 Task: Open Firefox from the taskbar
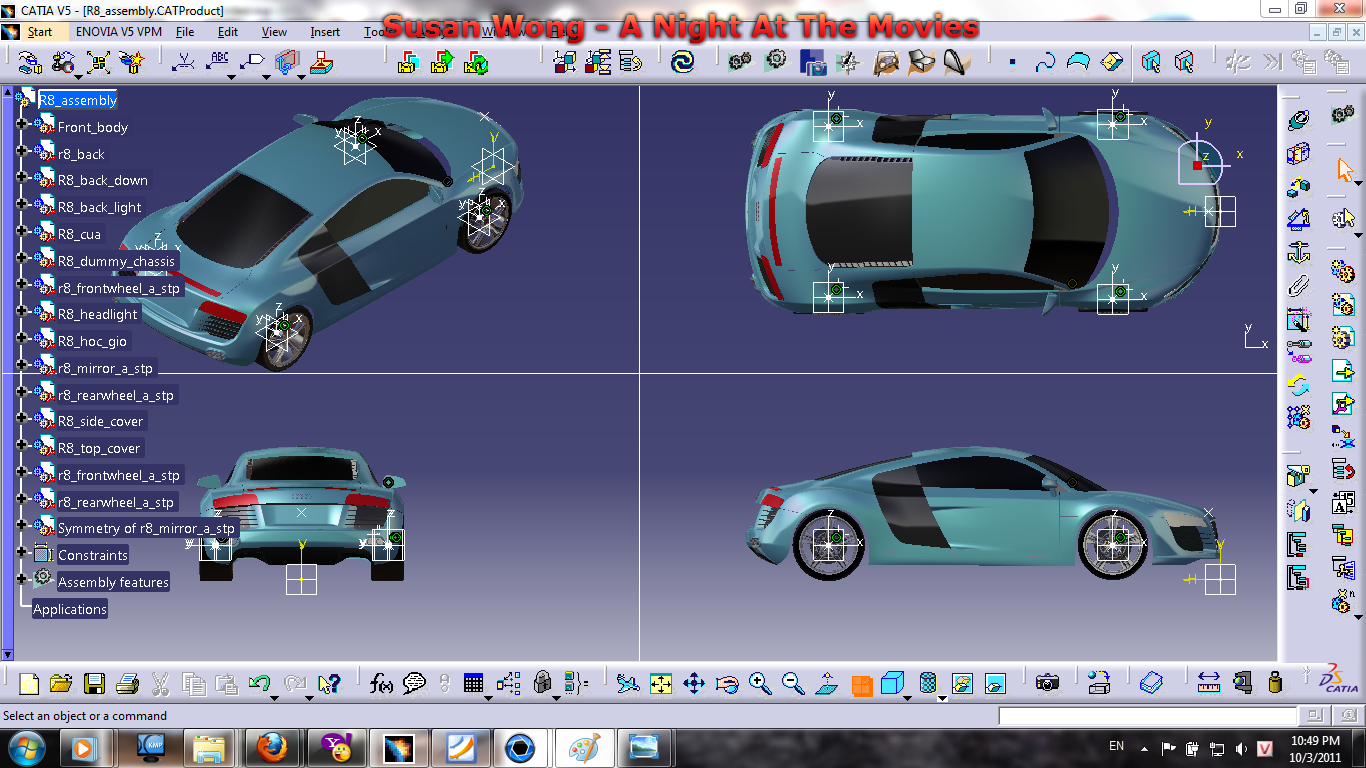(x=271, y=748)
